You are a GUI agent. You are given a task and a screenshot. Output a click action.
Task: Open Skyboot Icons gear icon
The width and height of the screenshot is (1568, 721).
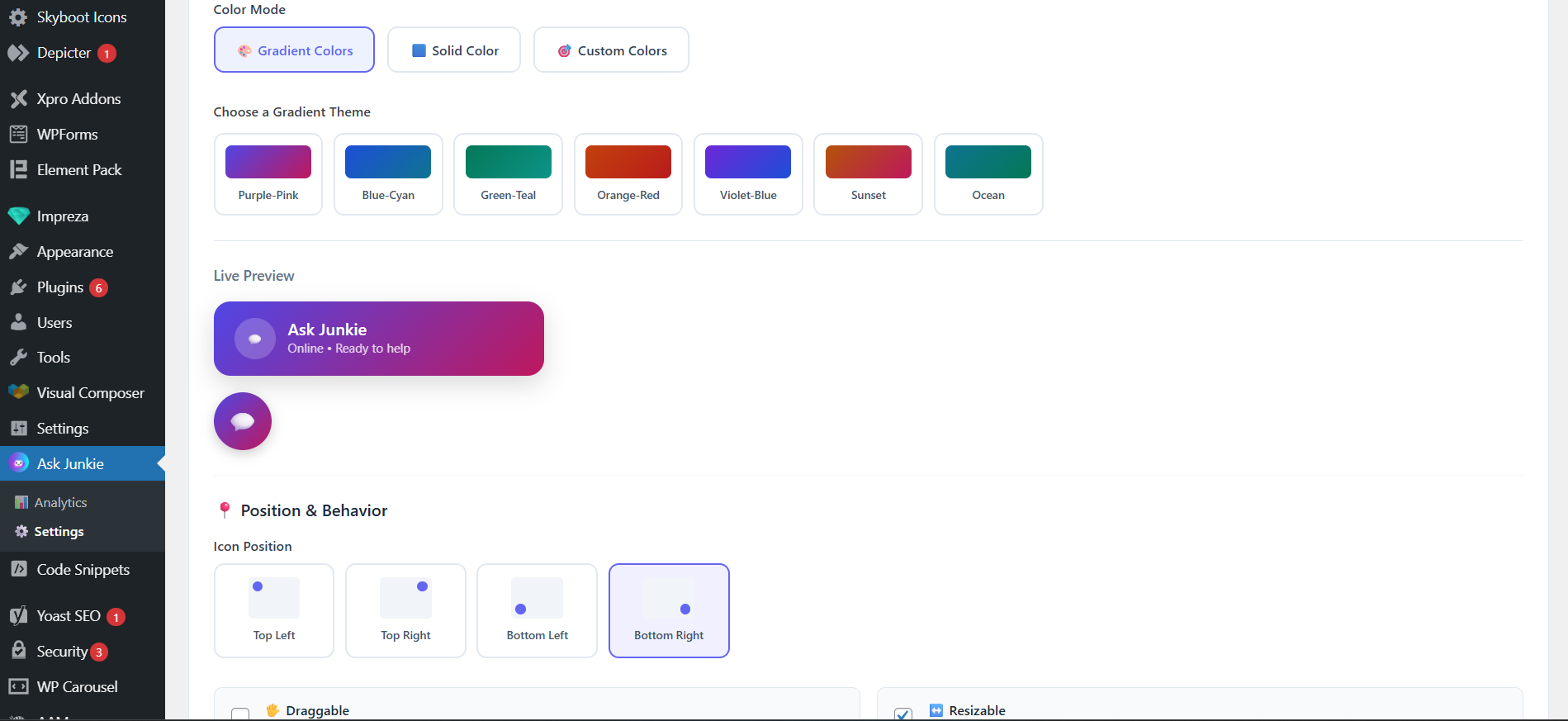(18, 17)
